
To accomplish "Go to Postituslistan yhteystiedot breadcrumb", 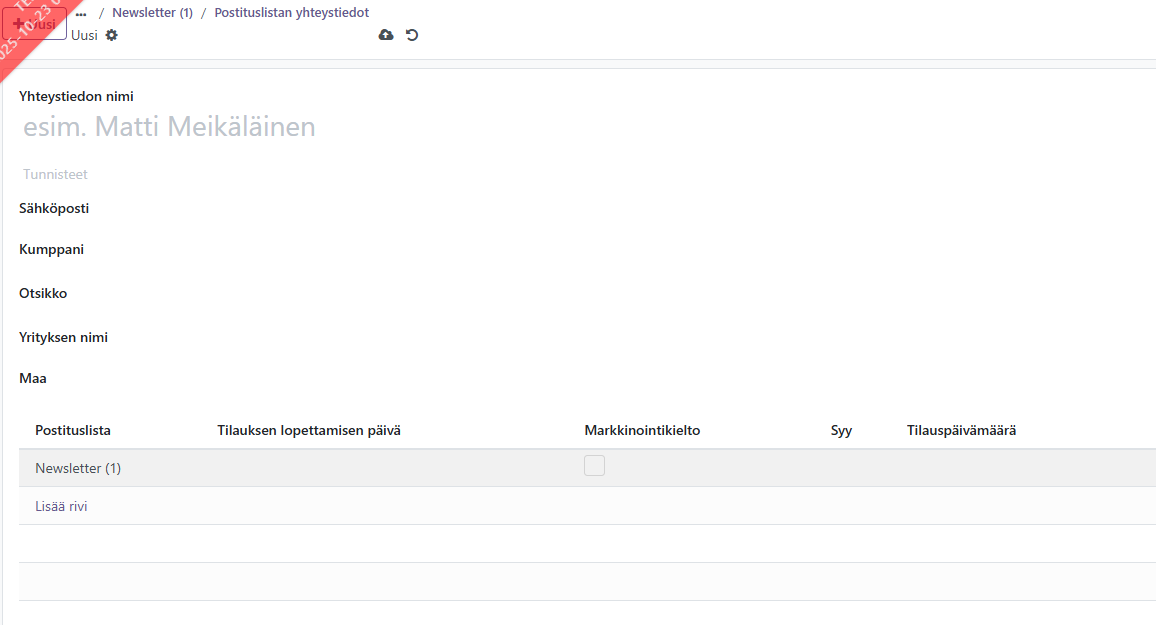I will point(291,13).
